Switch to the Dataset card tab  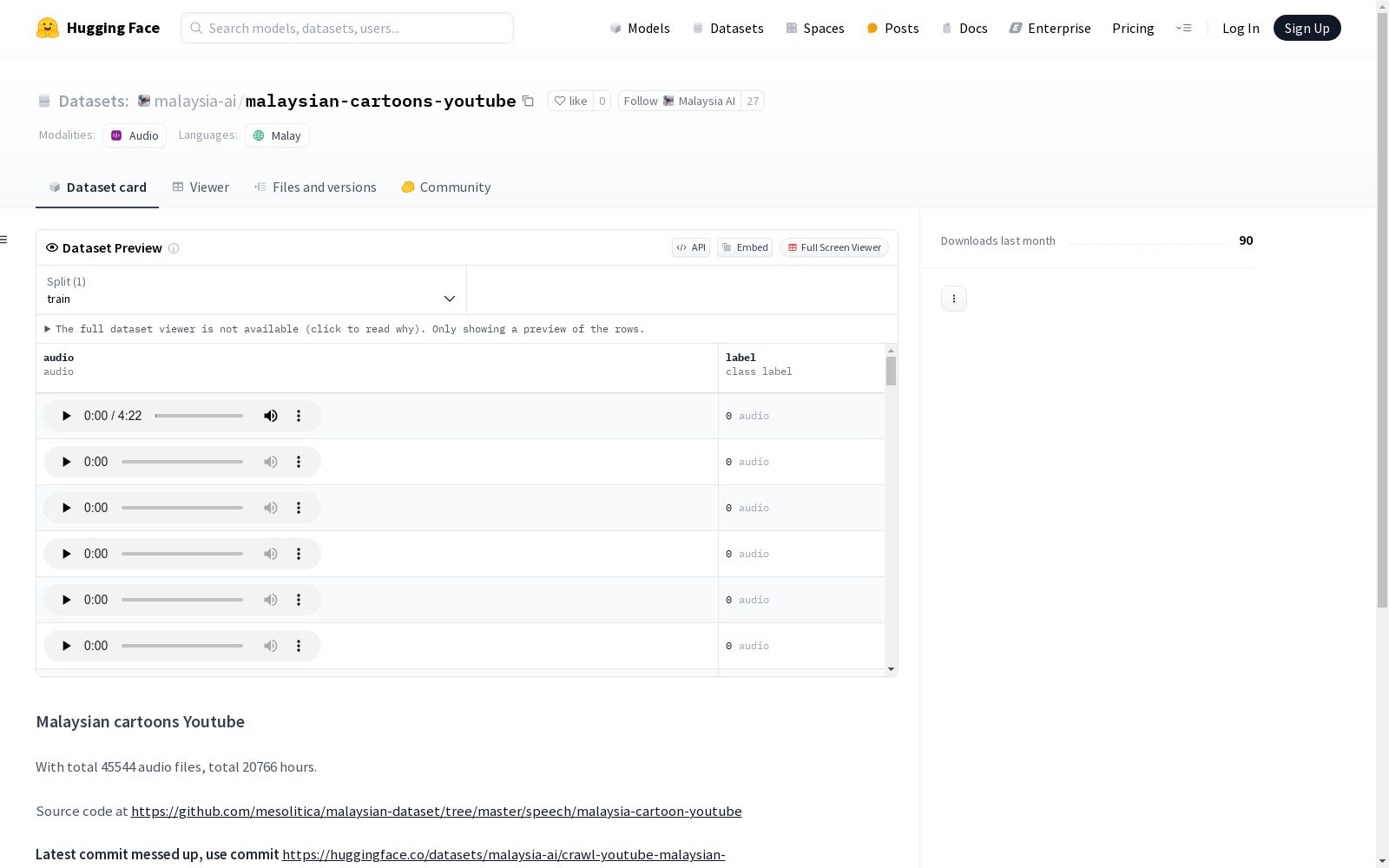[97, 187]
